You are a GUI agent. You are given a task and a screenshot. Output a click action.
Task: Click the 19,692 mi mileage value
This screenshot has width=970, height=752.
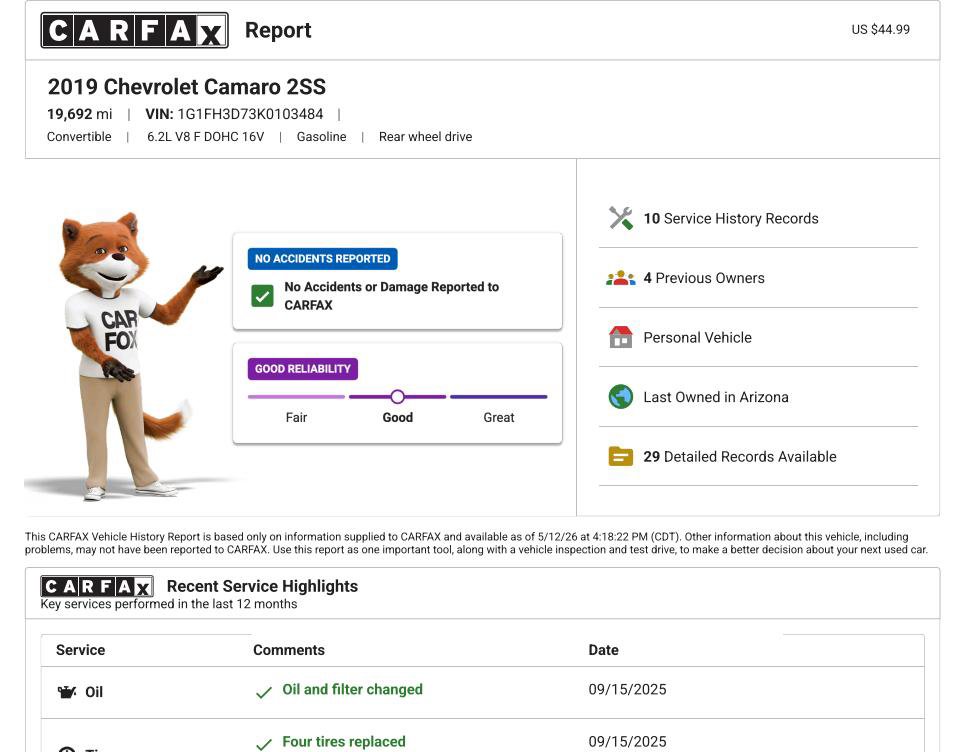pos(79,114)
